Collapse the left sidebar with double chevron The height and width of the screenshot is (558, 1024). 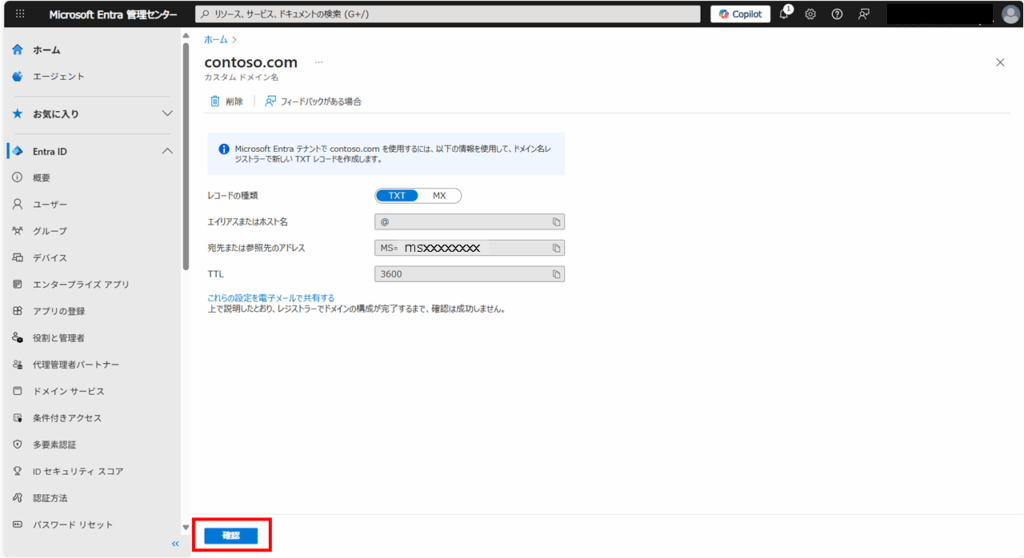coord(175,544)
